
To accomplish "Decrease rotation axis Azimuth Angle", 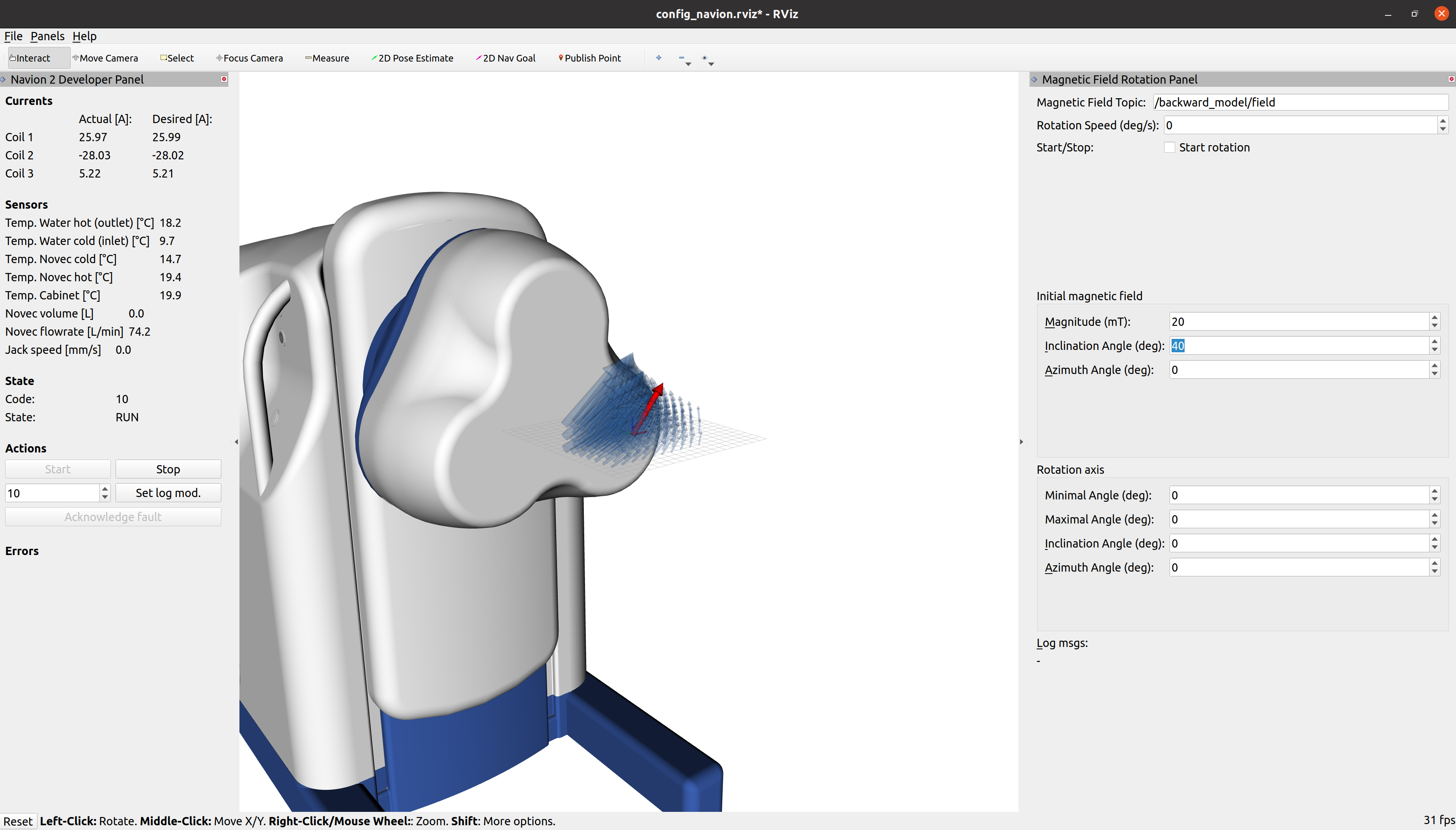I will click(x=1434, y=572).
